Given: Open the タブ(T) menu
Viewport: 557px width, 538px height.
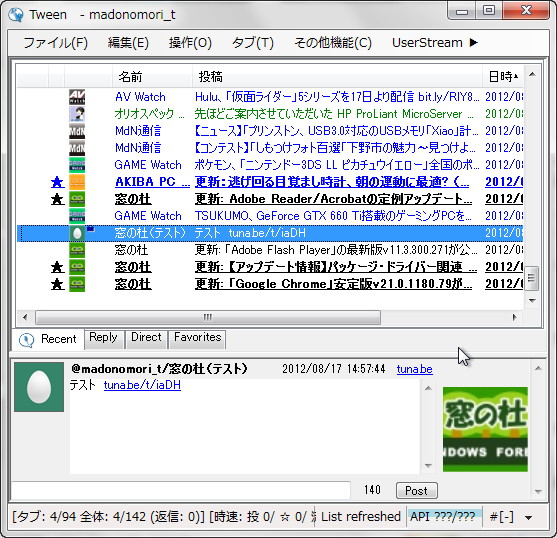Looking at the screenshot, I should click(253, 43).
